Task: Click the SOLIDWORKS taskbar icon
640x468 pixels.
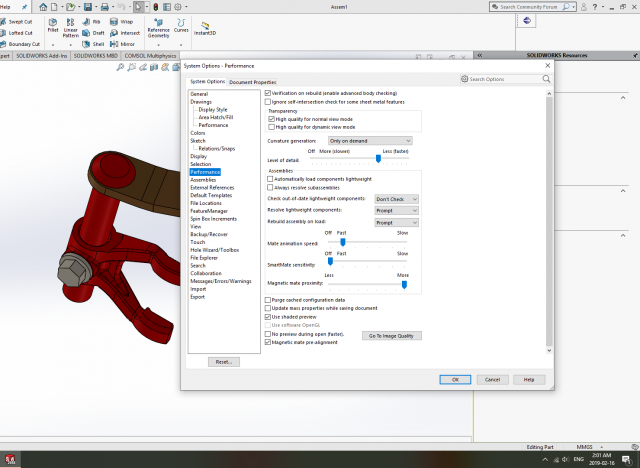Action: pyautogui.click(x=11, y=459)
